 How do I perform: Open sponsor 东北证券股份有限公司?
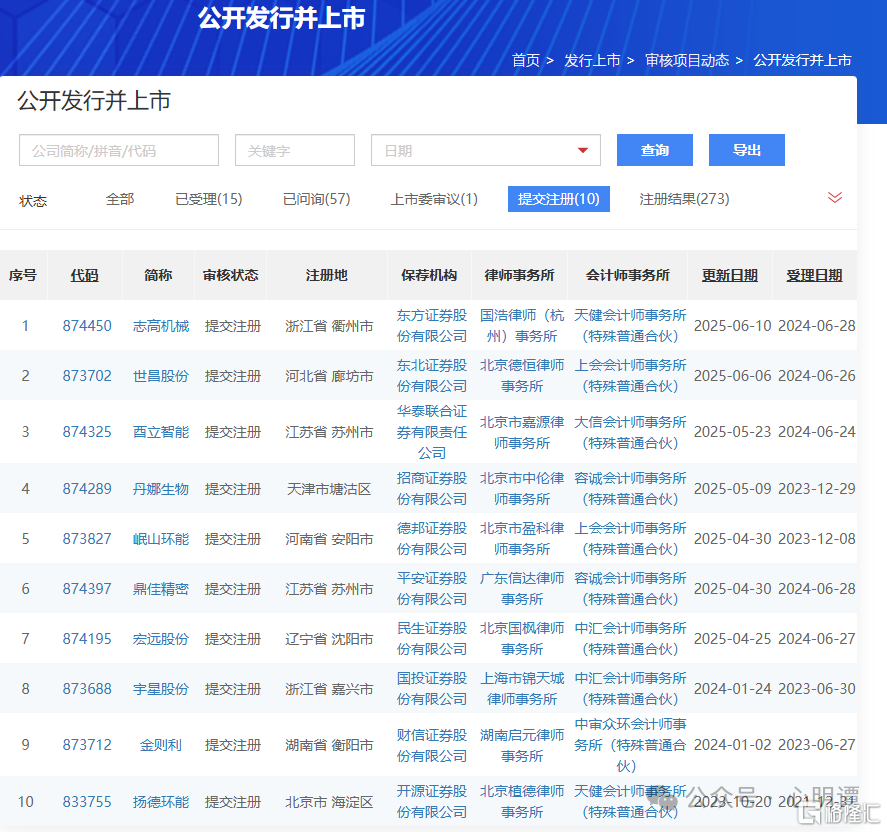[432, 376]
